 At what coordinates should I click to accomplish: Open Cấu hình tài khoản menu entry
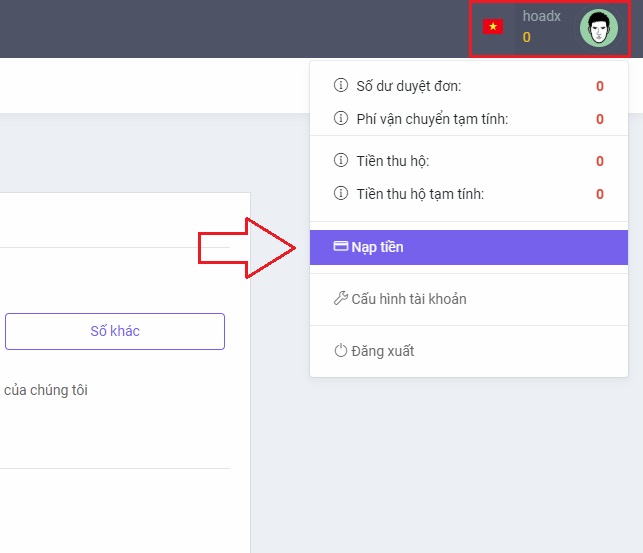[x=409, y=299]
